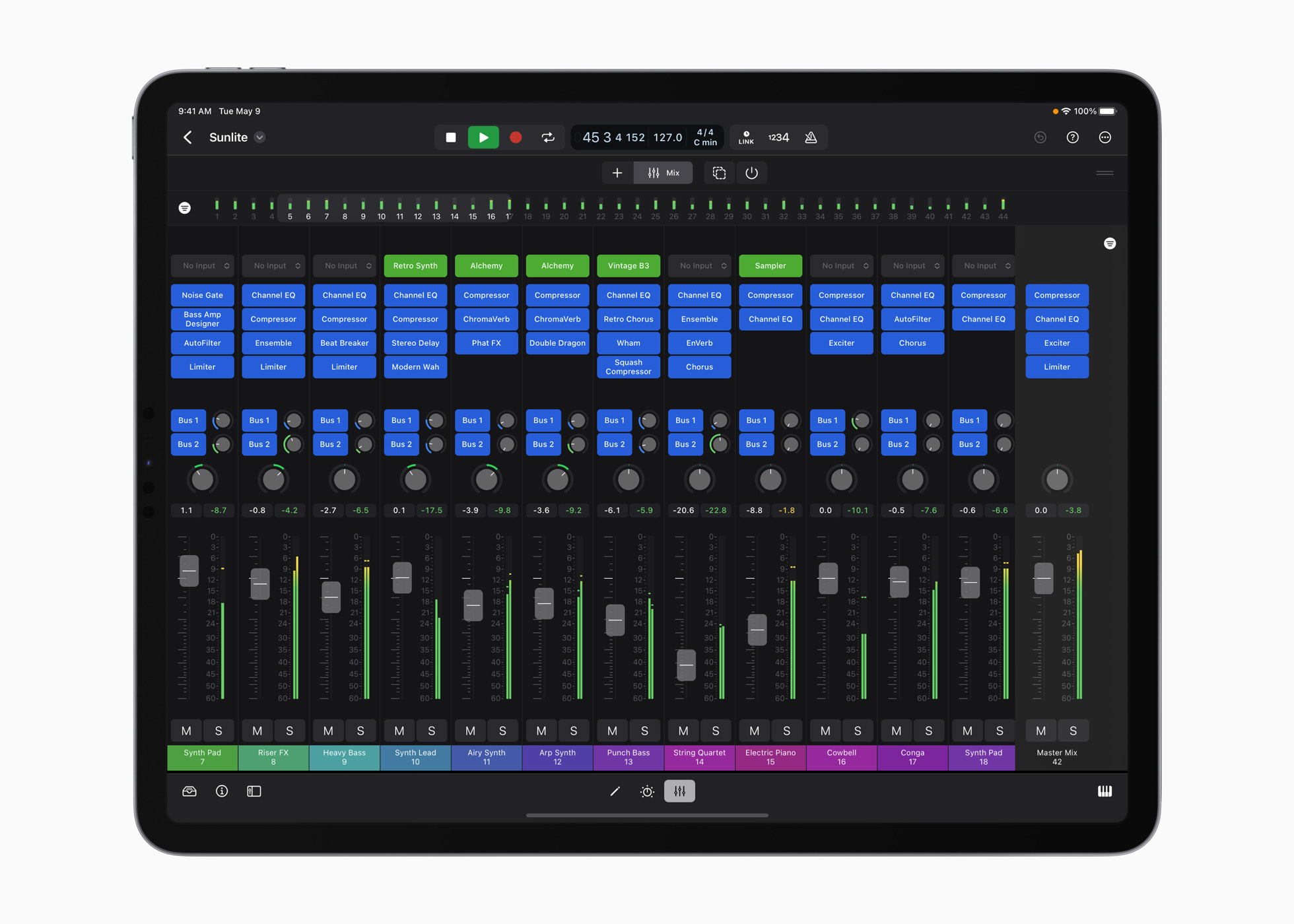Tap the Info icon at bottom left
Screen dimensions: 1294x924
point(222,791)
